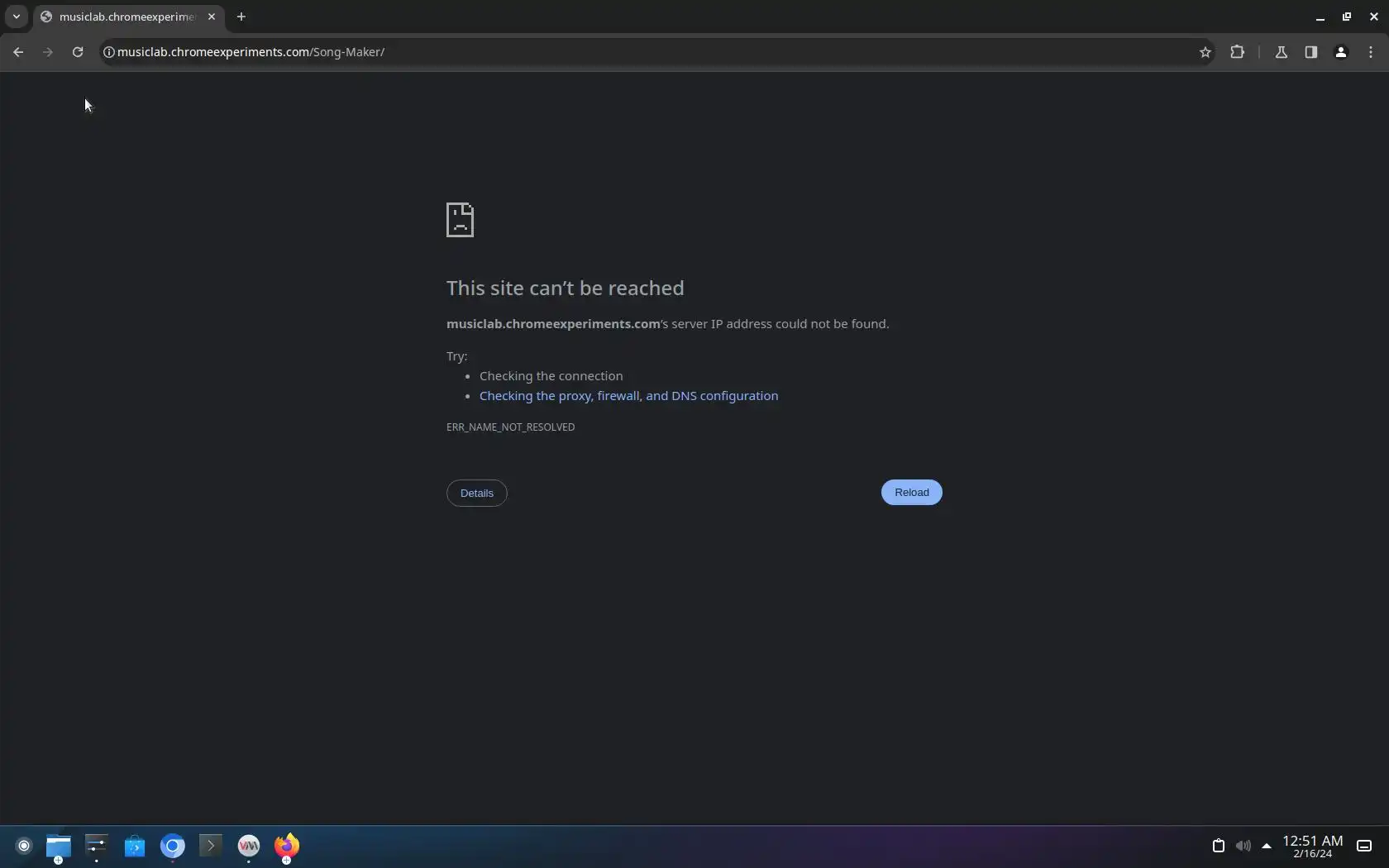Bookmark this page with the star icon

[x=1205, y=52]
